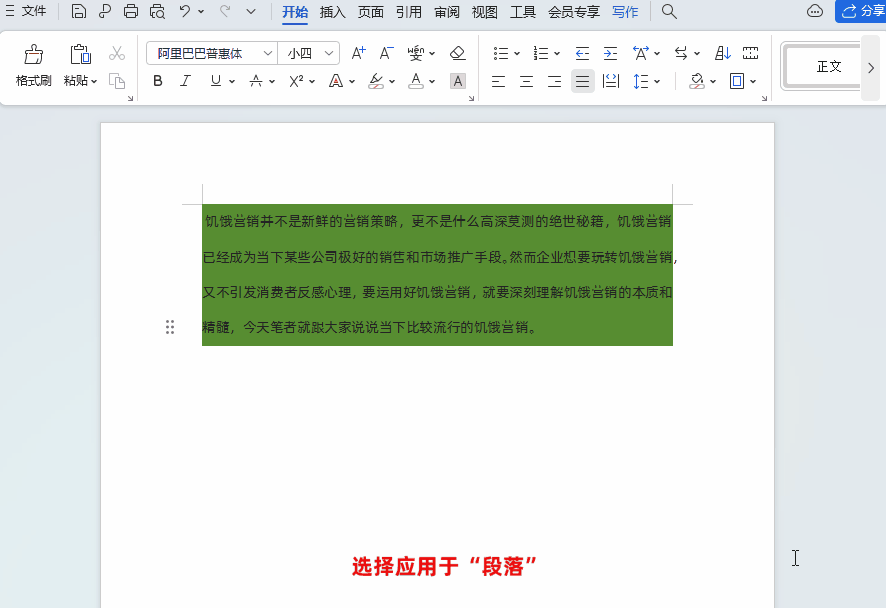The height and width of the screenshot is (608, 886).
Task: Center align the paragraph
Action: pyautogui.click(x=526, y=82)
